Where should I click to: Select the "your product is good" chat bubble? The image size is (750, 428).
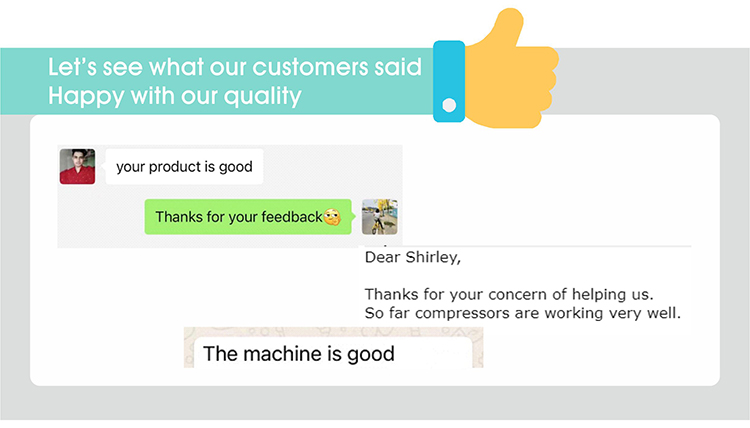(184, 167)
